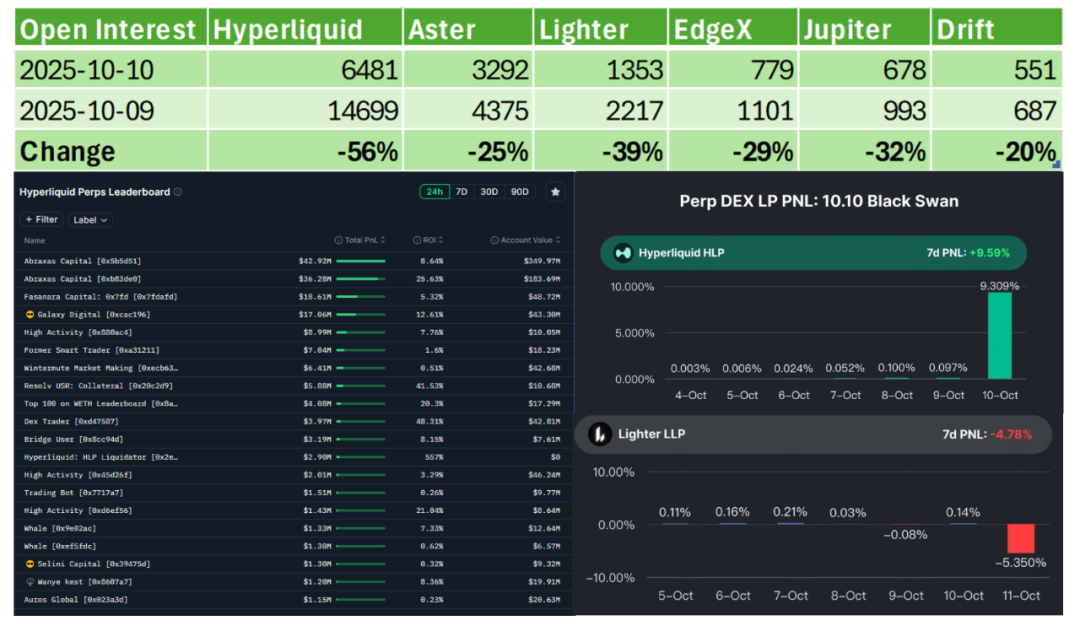Sort by the ROI column header
The image size is (1080, 626).
429,241
